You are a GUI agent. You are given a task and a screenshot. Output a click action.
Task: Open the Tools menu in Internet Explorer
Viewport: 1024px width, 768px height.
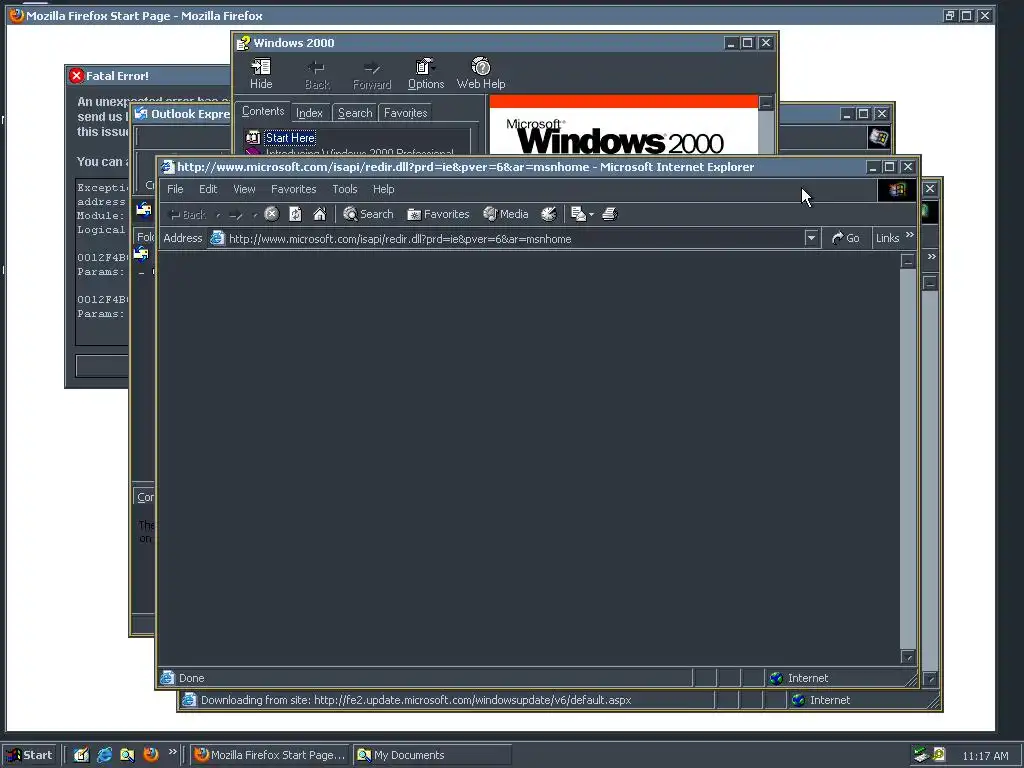[344, 189]
